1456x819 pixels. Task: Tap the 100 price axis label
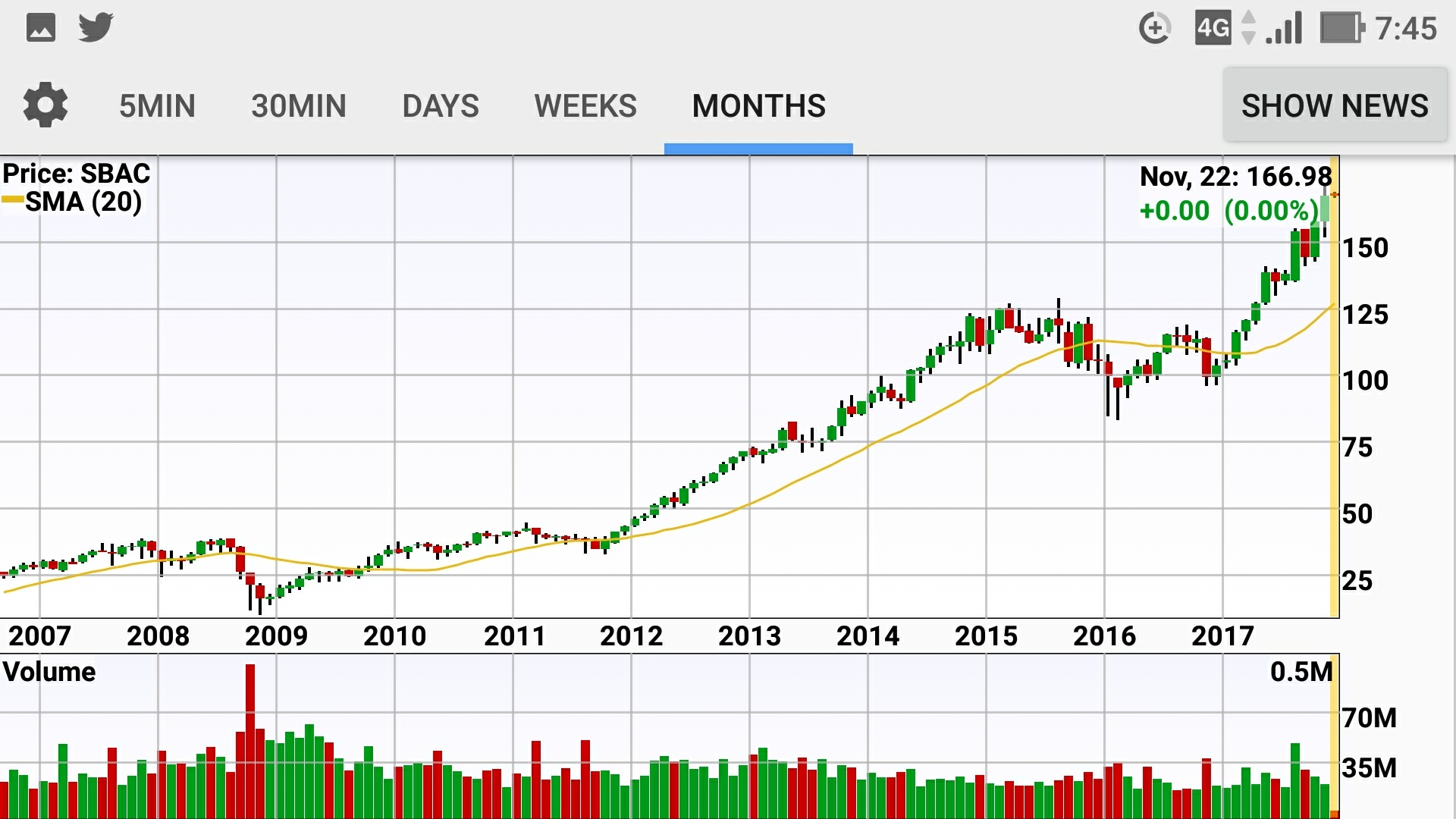coord(1365,381)
